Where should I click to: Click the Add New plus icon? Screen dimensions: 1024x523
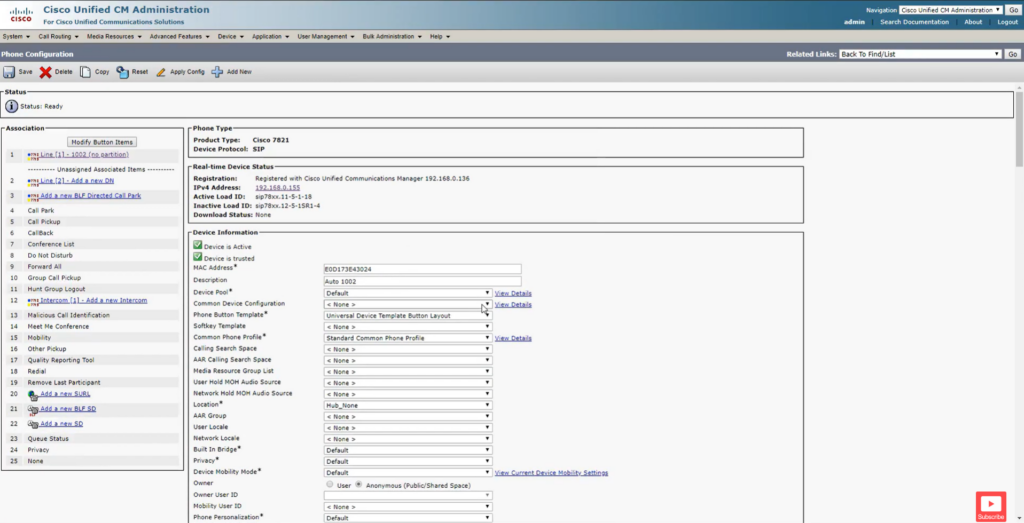(x=217, y=72)
